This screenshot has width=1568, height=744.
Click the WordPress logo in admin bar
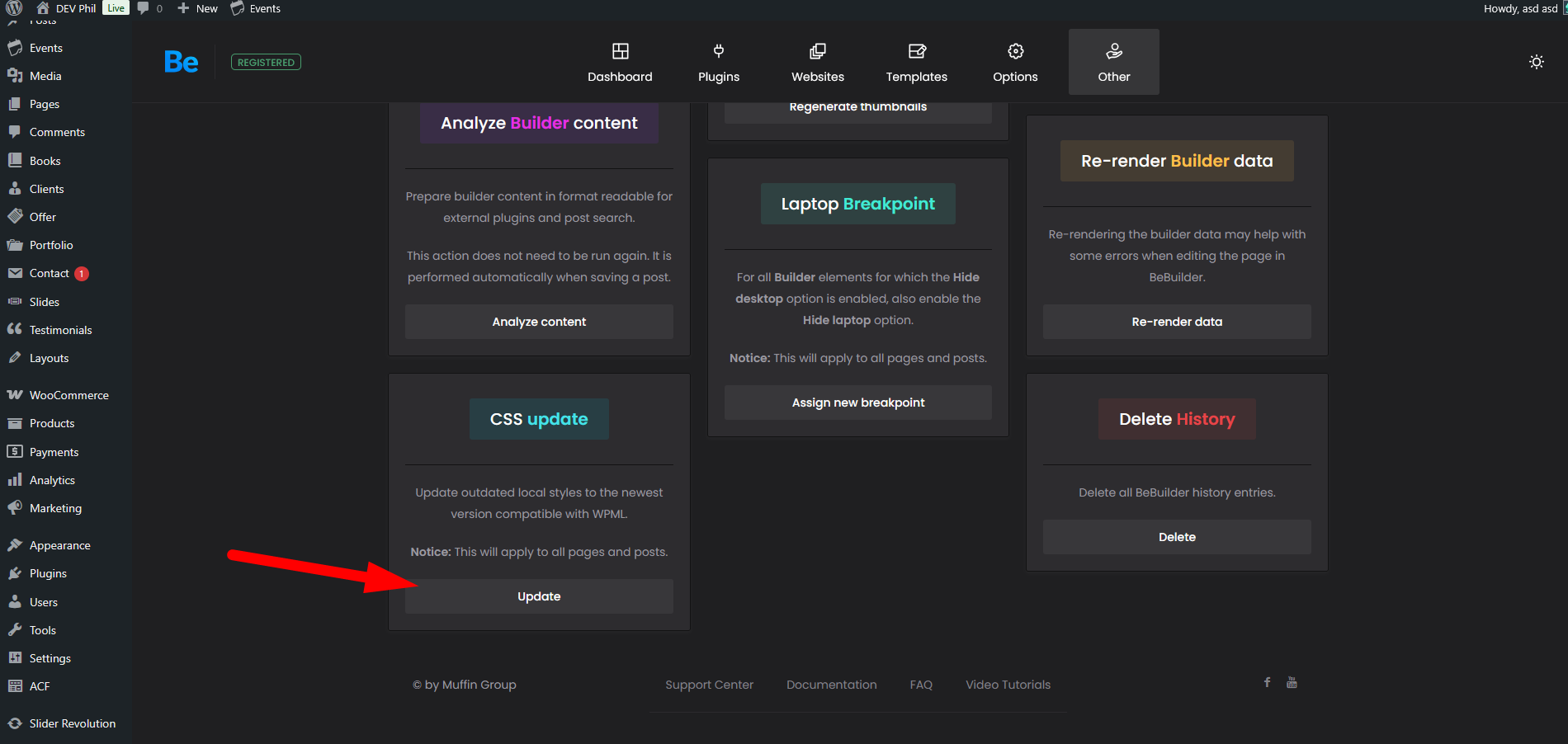pyautogui.click(x=14, y=8)
